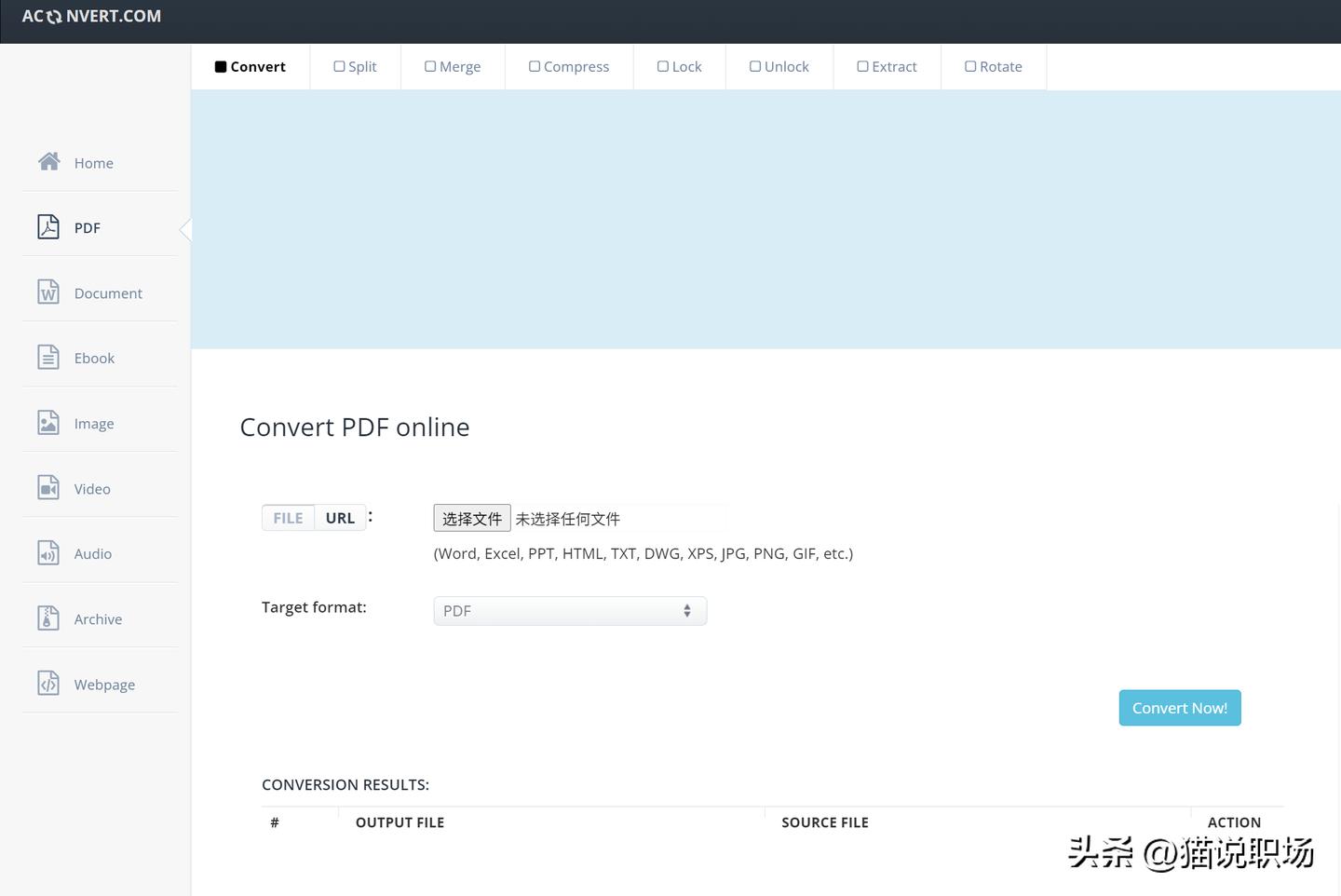Switch input mode to URL
Image resolution: width=1341 pixels, height=896 pixels.
340,518
